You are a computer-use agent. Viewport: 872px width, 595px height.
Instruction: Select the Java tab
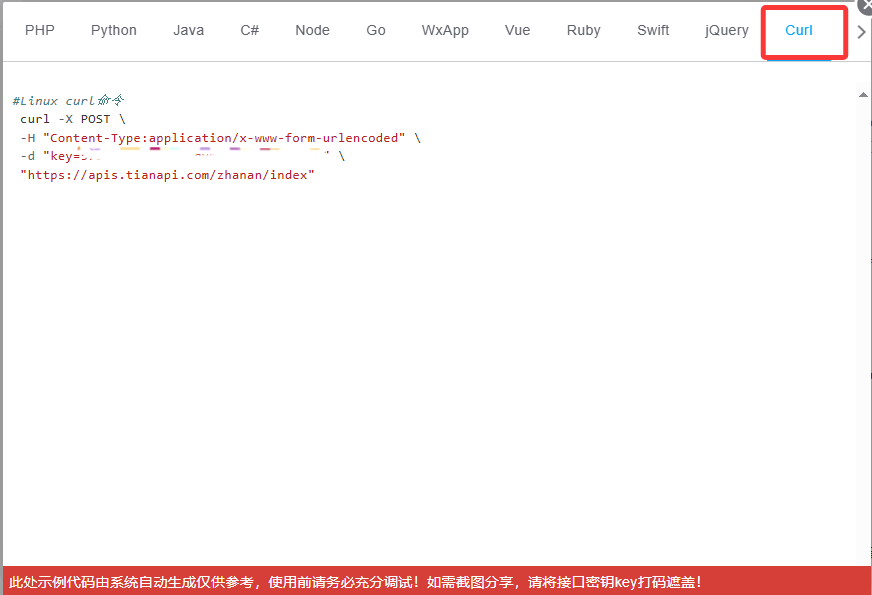[x=189, y=30]
